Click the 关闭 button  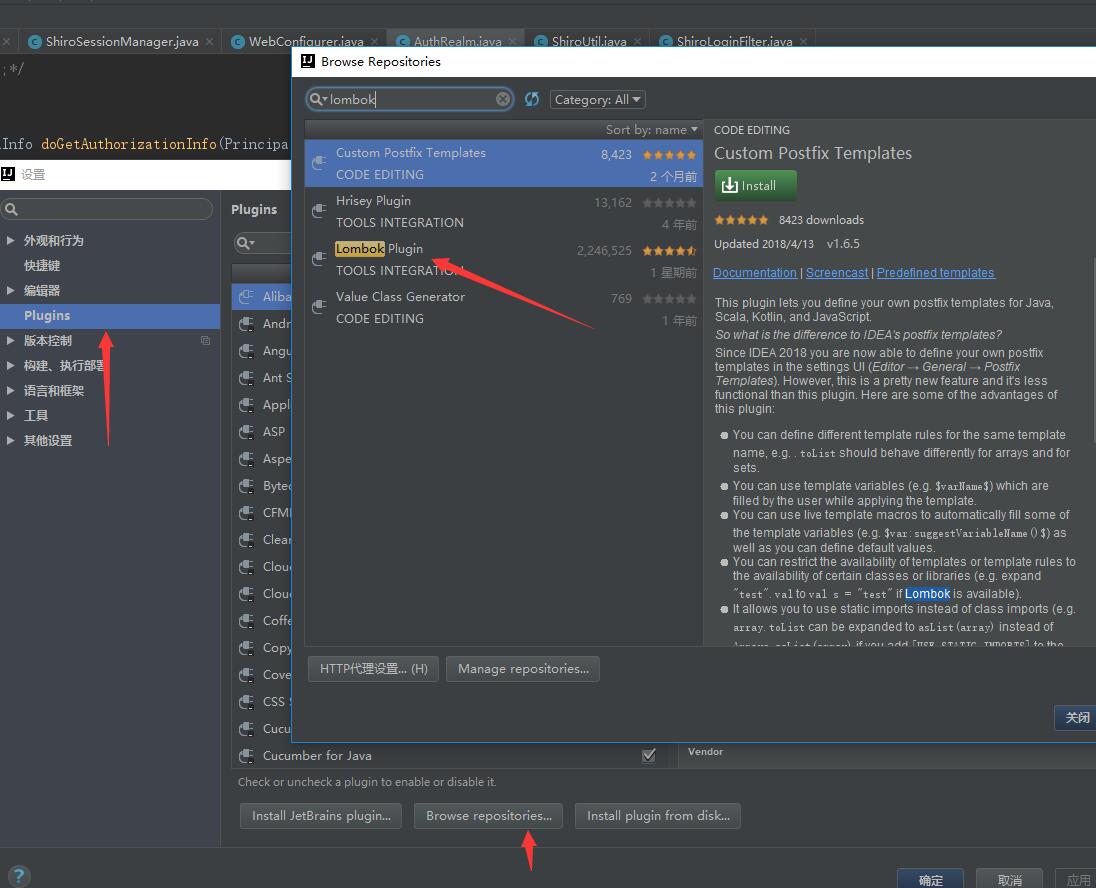pos(1076,718)
